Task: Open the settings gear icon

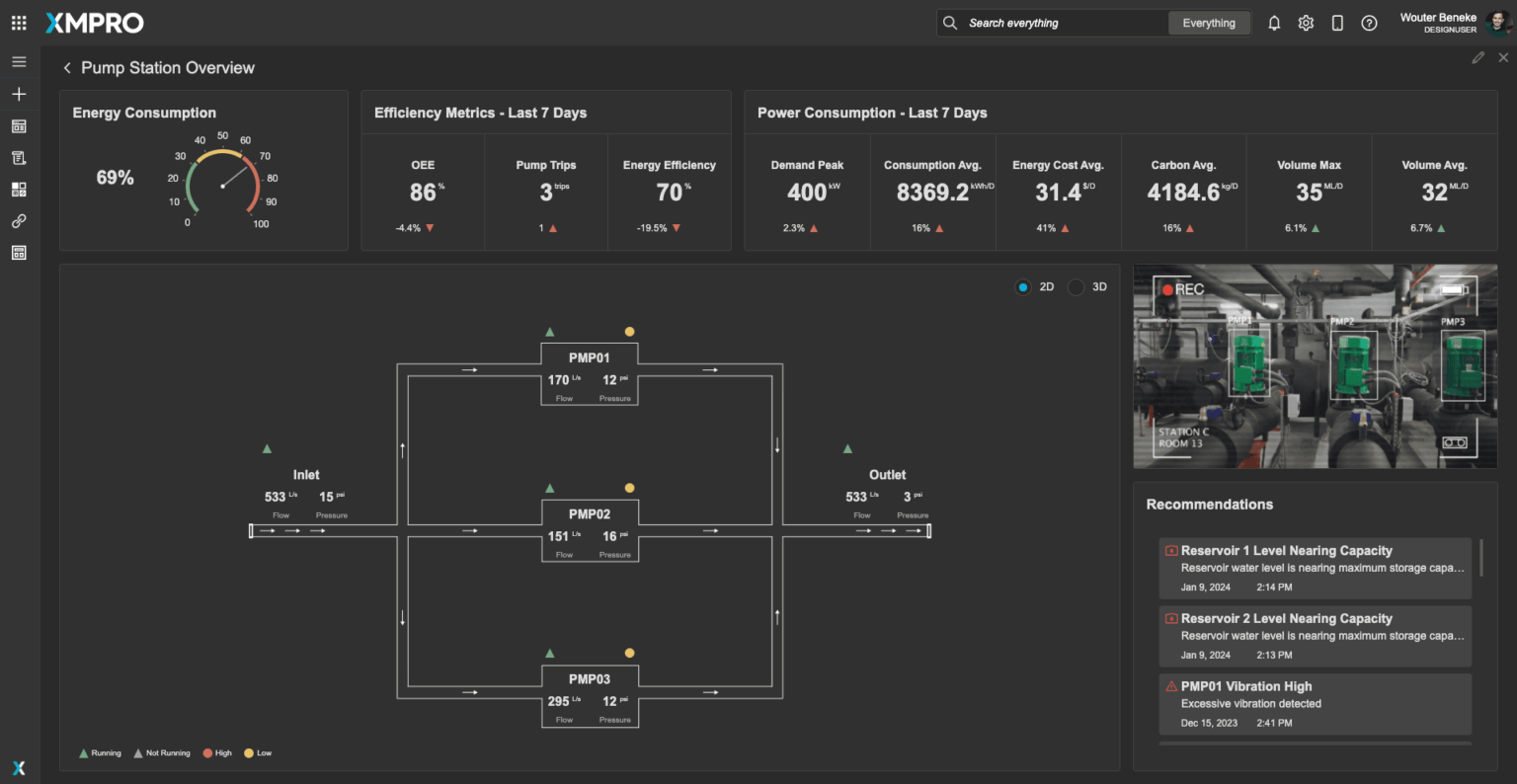Action: 1306,23
